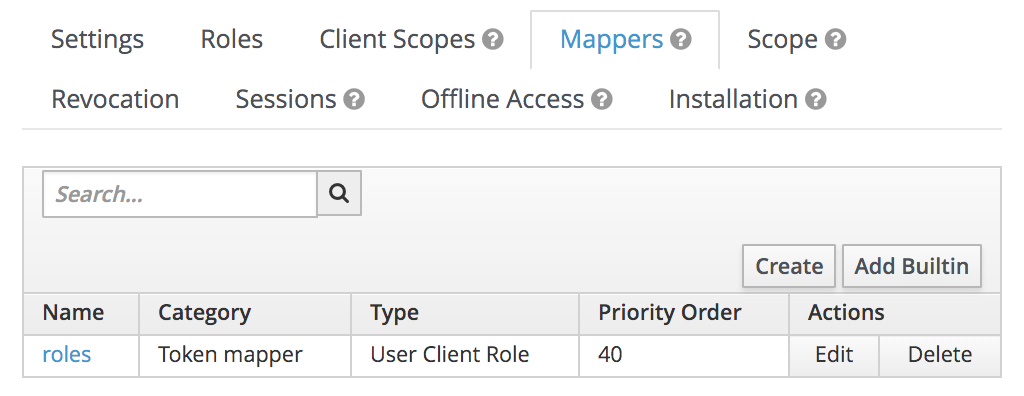Click help icon beside Offline Access
The width and height of the screenshot is (1024, 396).
pos(601,100)
